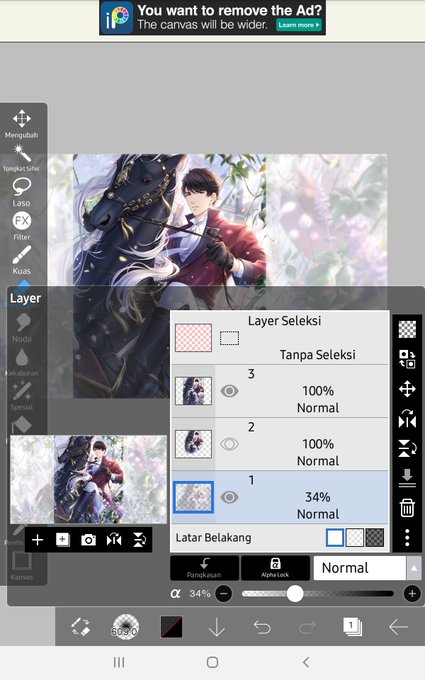This screenshot has width=425, height=680.
Task: Toggle Pangkasan clipping on the layer
Action: (204, 568)
